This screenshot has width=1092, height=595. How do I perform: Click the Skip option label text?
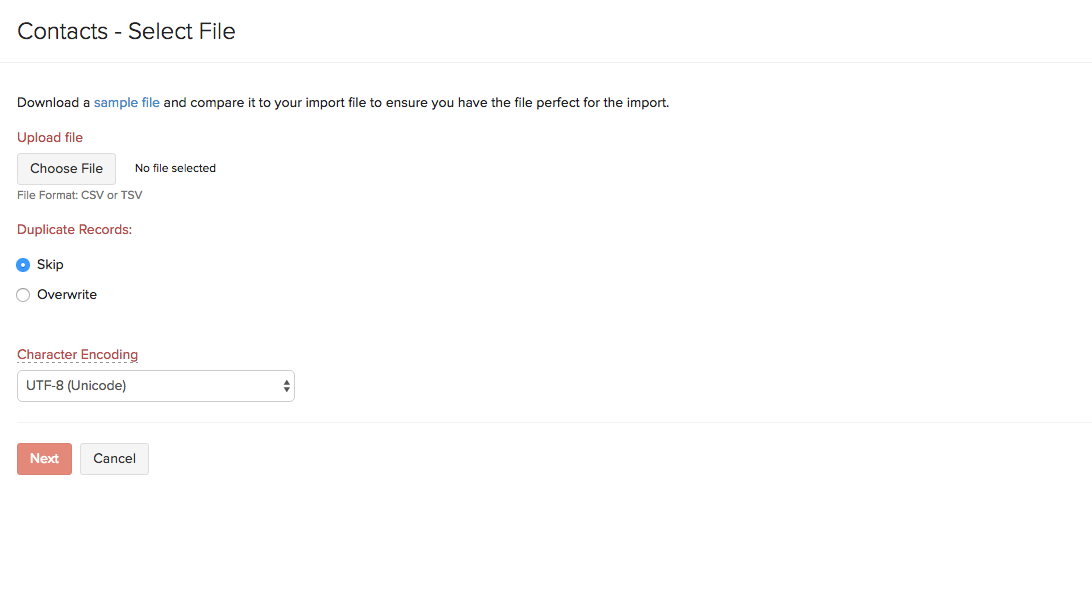tap(50, 265)
